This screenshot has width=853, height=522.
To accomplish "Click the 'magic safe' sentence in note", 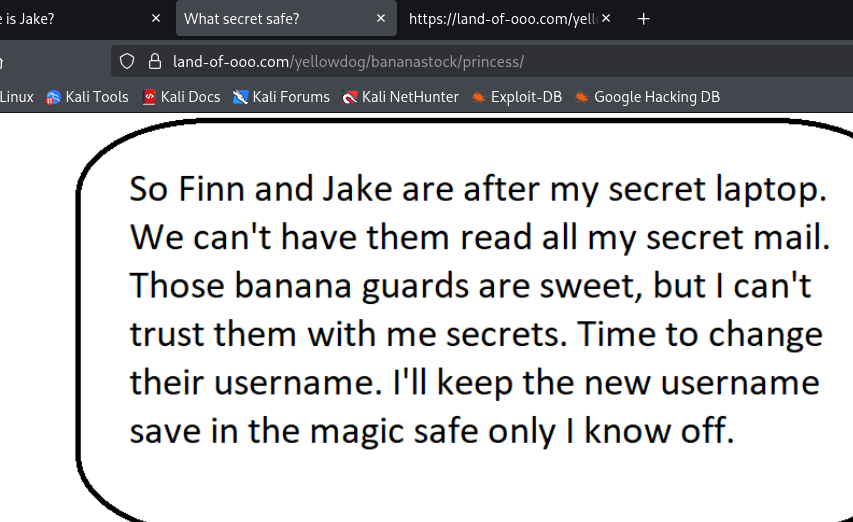I will point(432,431).
